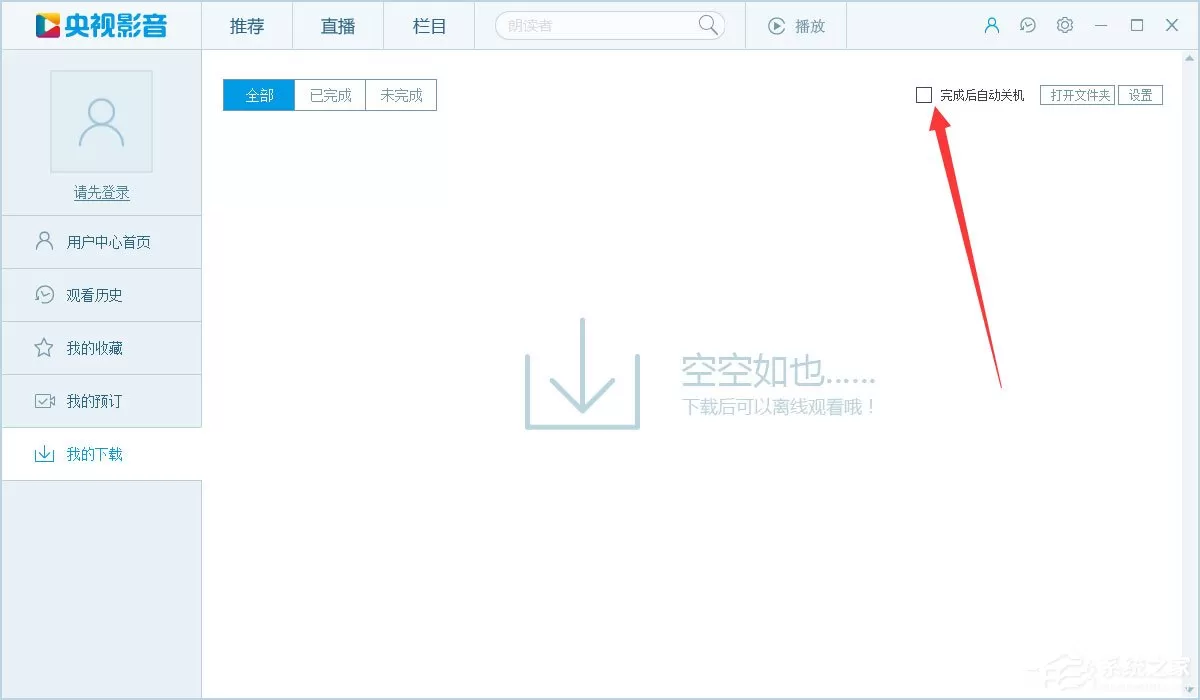The image size is (1200, 700).
Task: Click the user avatar placeholder
Action: point(101,121)
